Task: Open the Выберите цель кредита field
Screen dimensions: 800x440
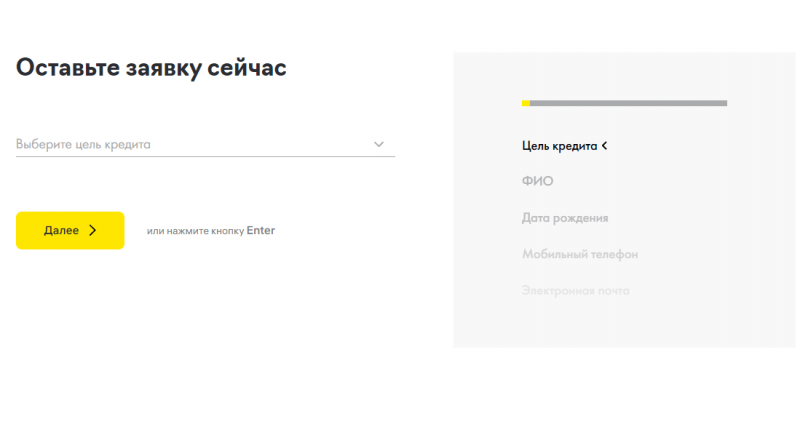Action: (190, 144)
